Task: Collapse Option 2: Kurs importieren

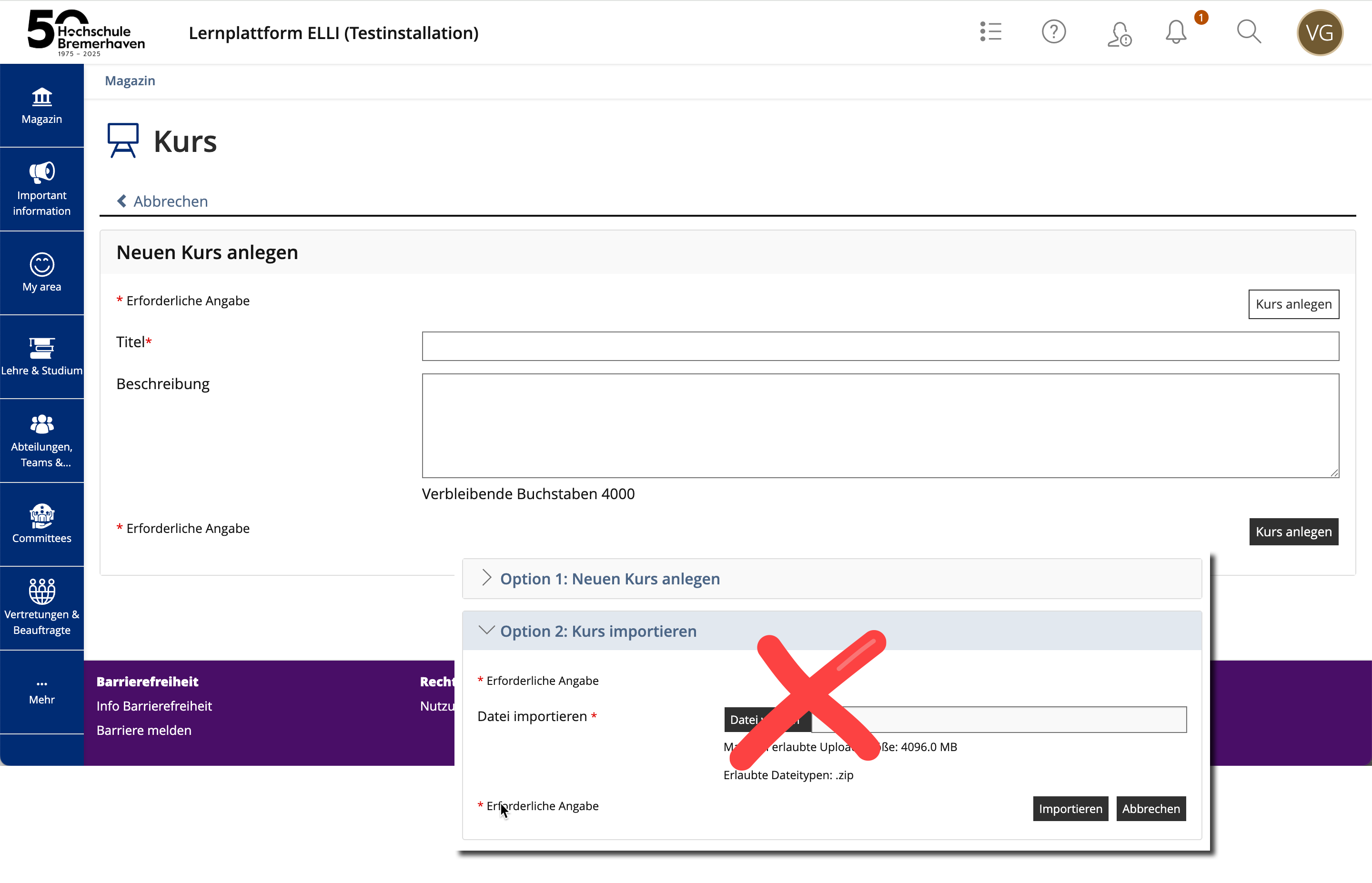Action: [x=598, y=631]
